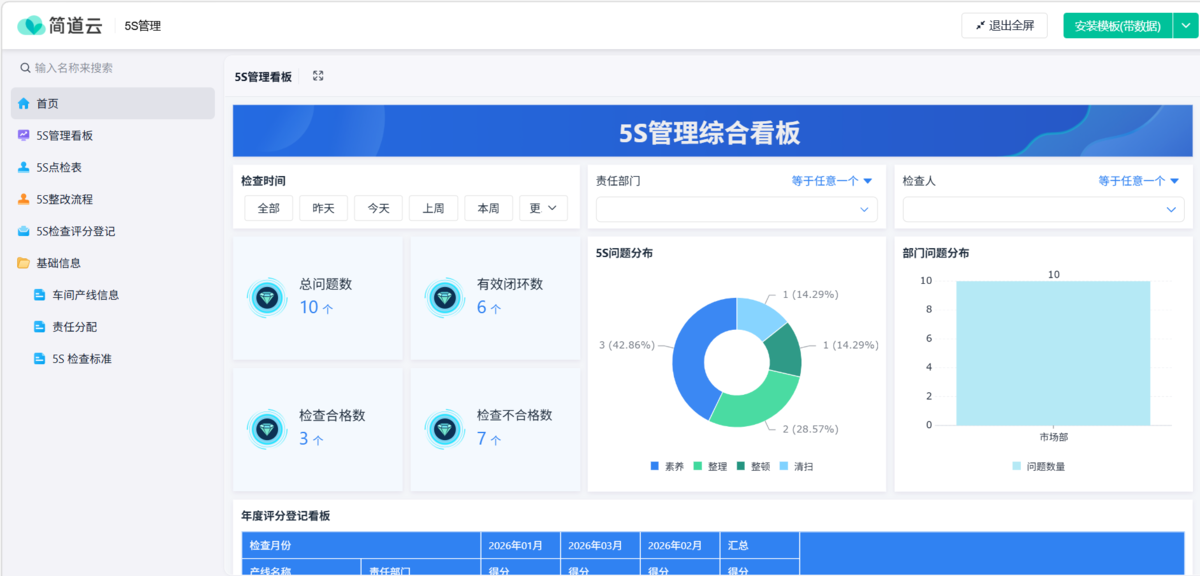Screen dimensions: 1200x576
Task: Open 责任部门 等于任意一个 condition dropdown
Action: tap(832, 181)
